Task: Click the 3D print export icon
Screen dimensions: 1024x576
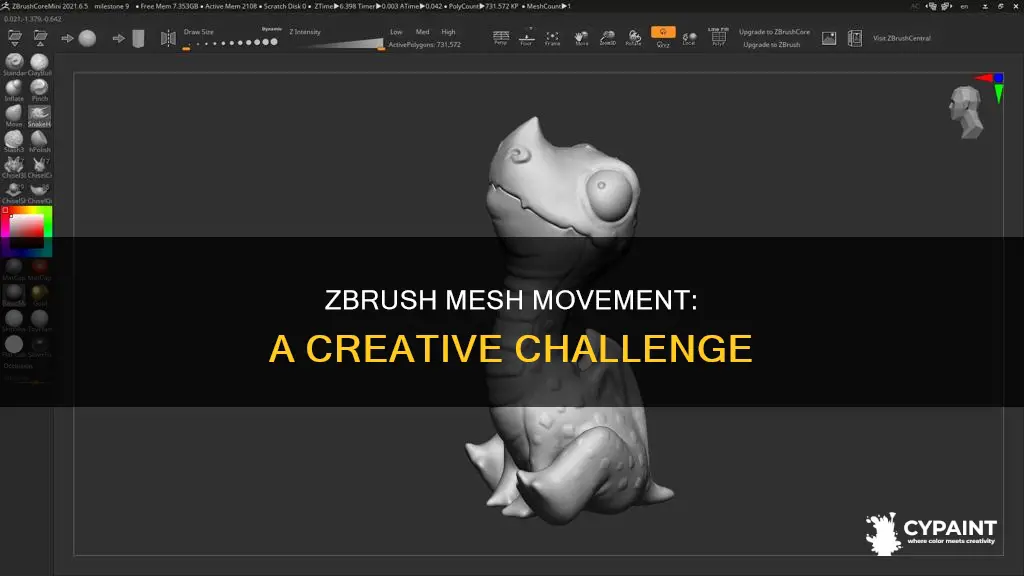Action: (x=854, y=39)
